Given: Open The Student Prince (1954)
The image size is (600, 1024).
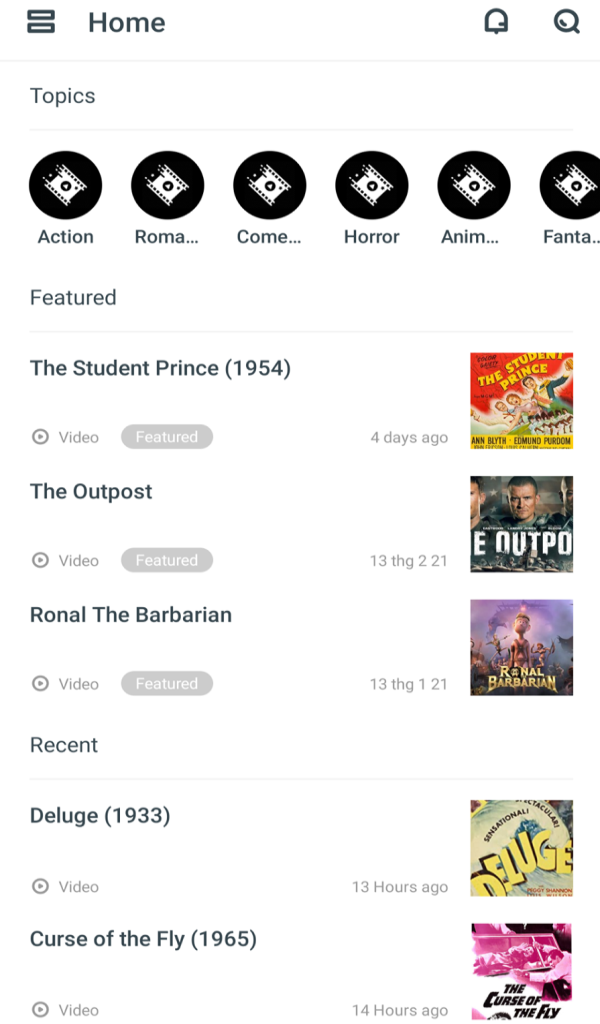Looking at the screenshot, I should [160, 368].
